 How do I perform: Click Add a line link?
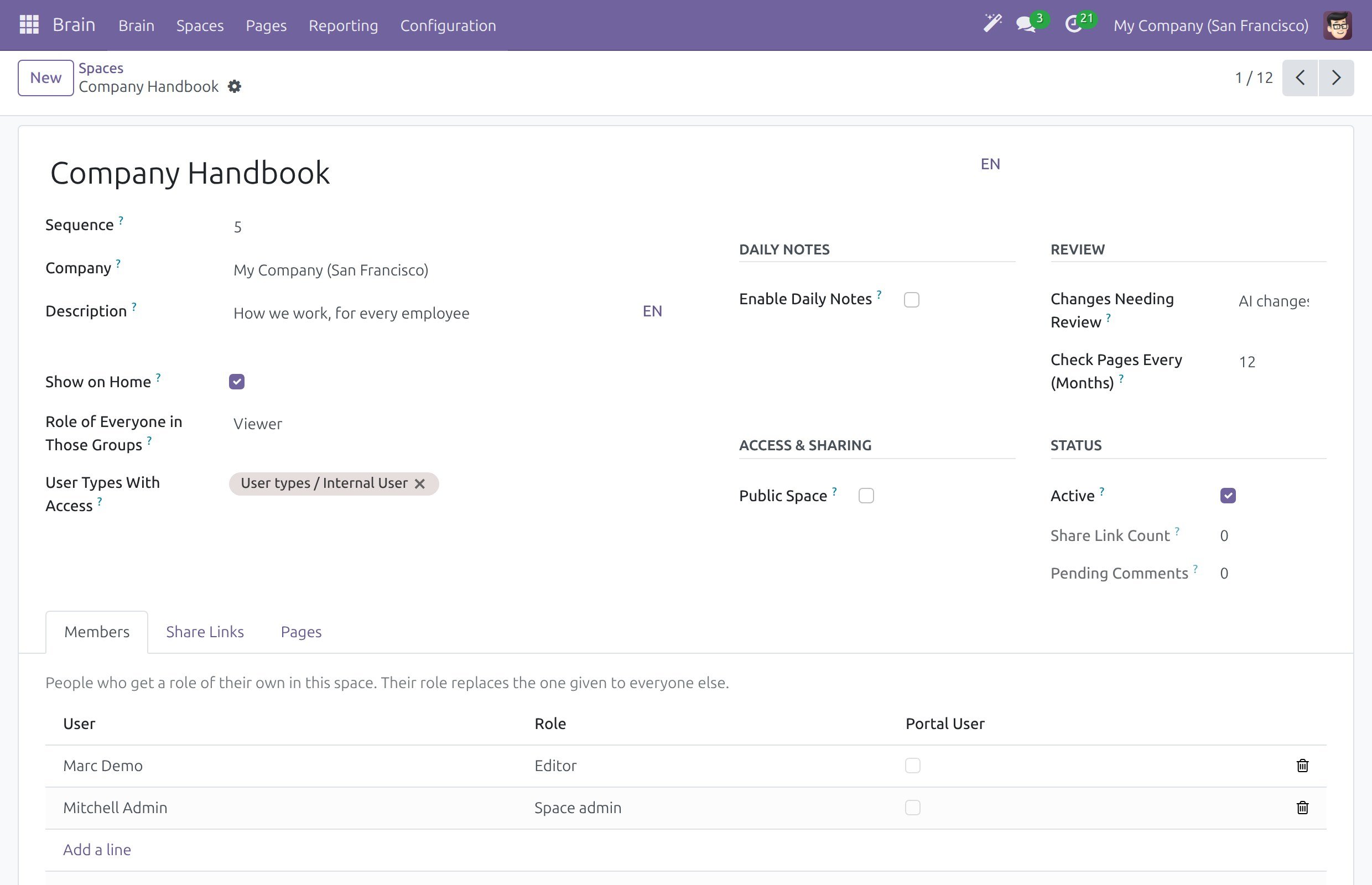coord(97,850)
